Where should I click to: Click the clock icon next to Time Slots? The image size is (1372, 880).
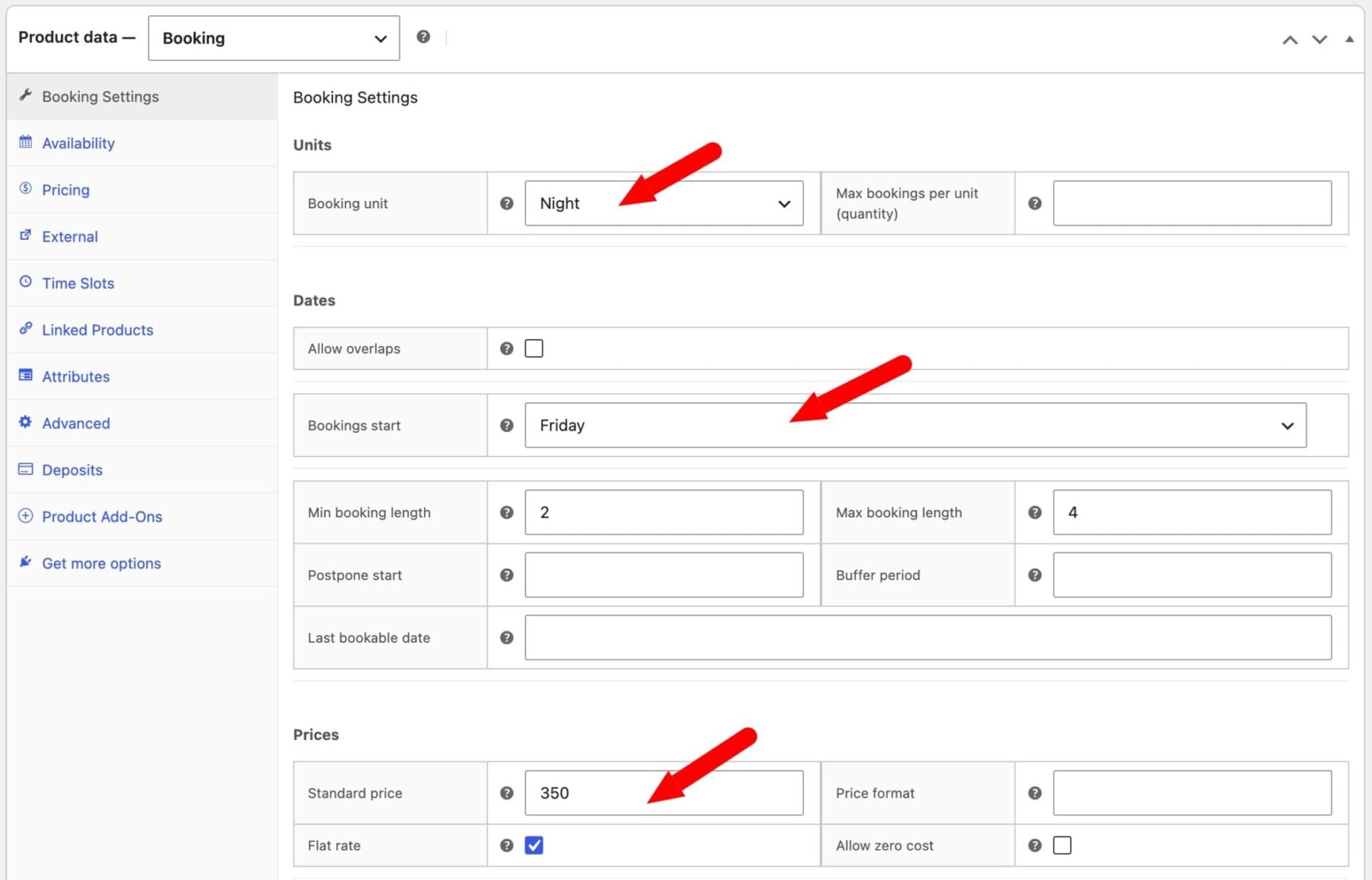coord(26,282)
